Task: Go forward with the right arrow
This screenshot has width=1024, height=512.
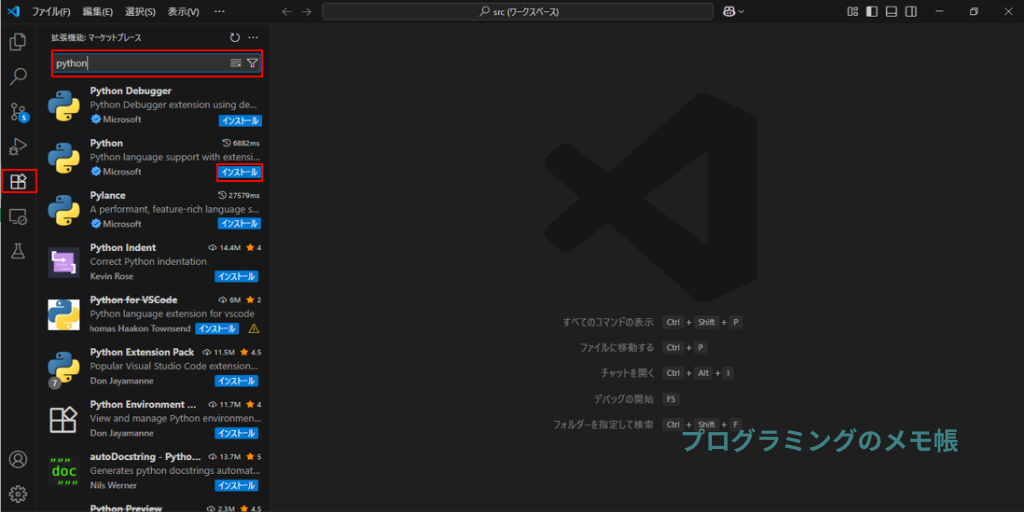Action: (x=307, y=12)
